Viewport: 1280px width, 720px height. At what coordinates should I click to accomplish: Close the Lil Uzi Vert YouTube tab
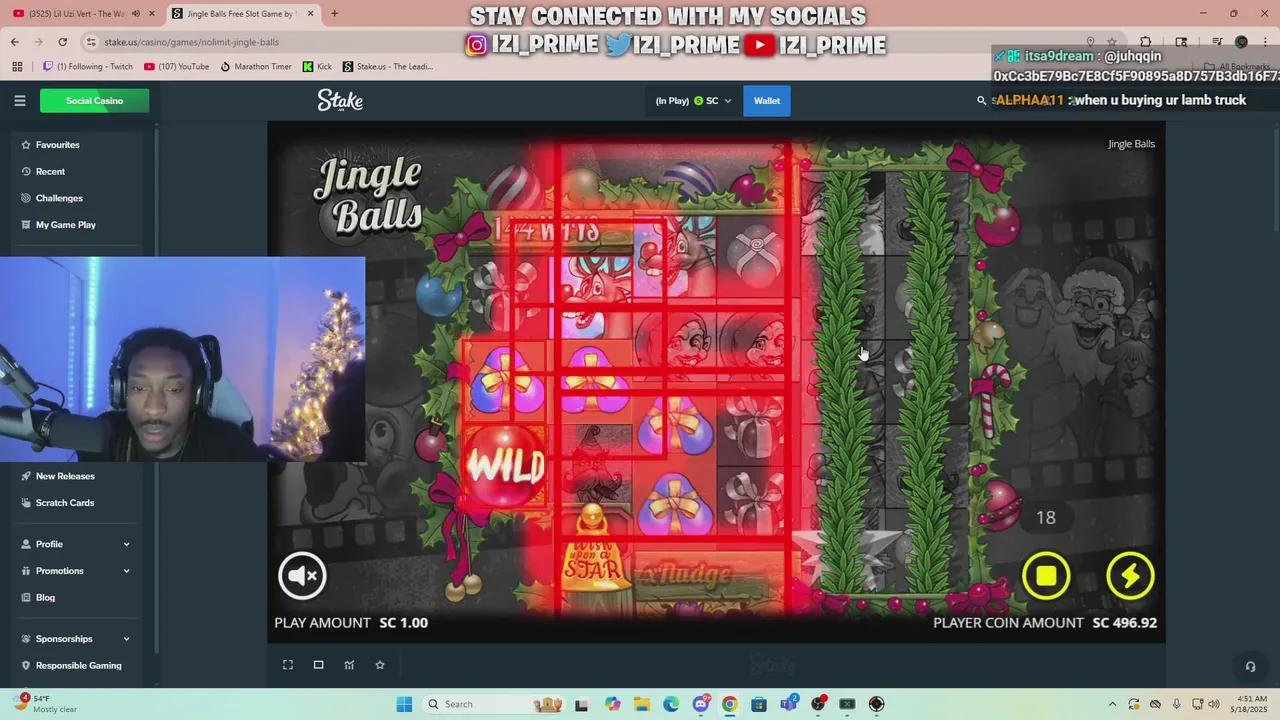152,14
